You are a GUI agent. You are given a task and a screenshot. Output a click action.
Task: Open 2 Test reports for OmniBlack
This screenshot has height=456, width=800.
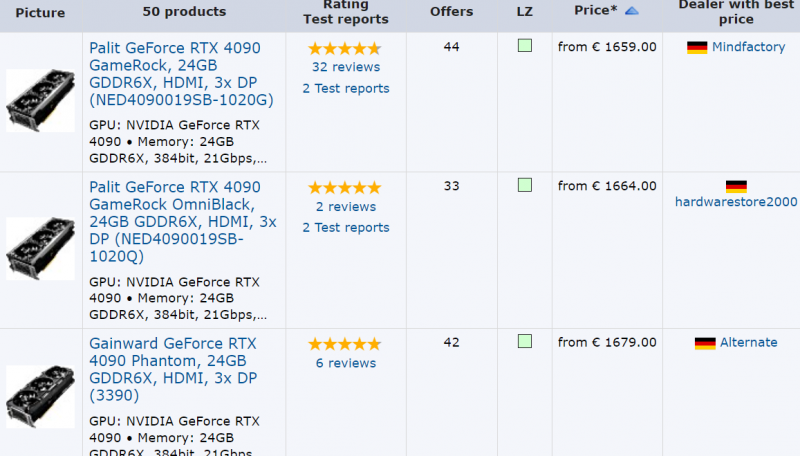(345, 227)
